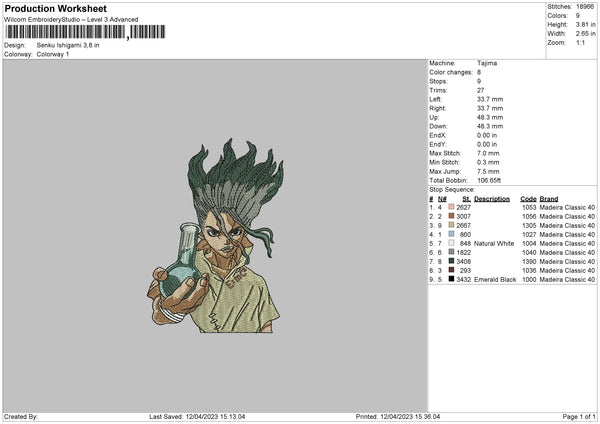Image resolution: width=600 pixels, height=424 pixels.
Task: Click the Production Worksheet title
Action: [55, 8]
